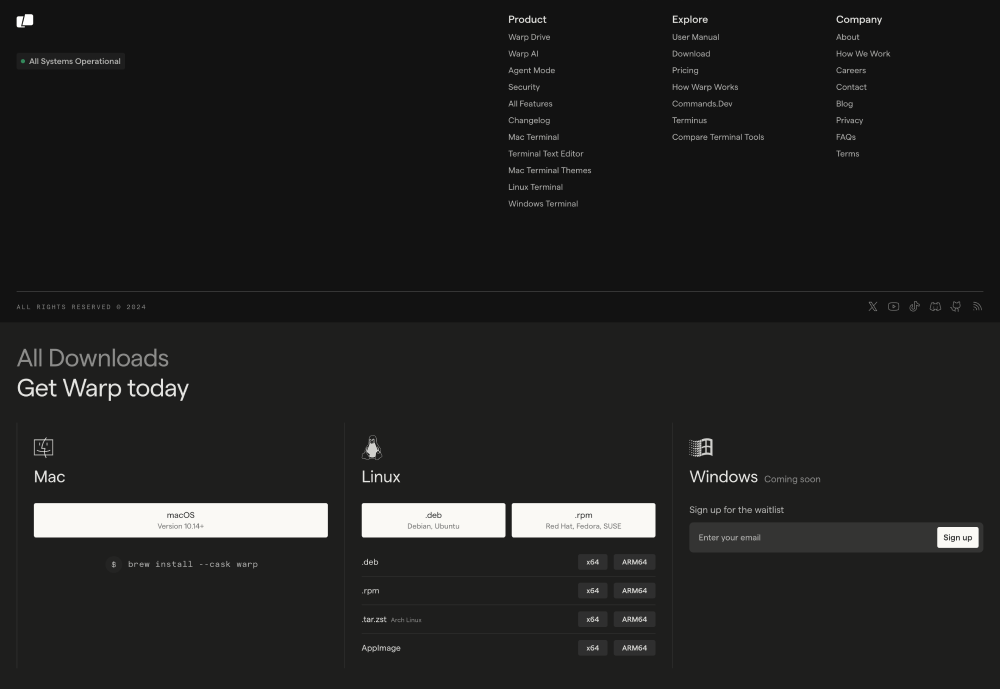Viewport: 1000px width, 689px height.
Task: Visit the Security page link
Action: [x=524, y=87]
